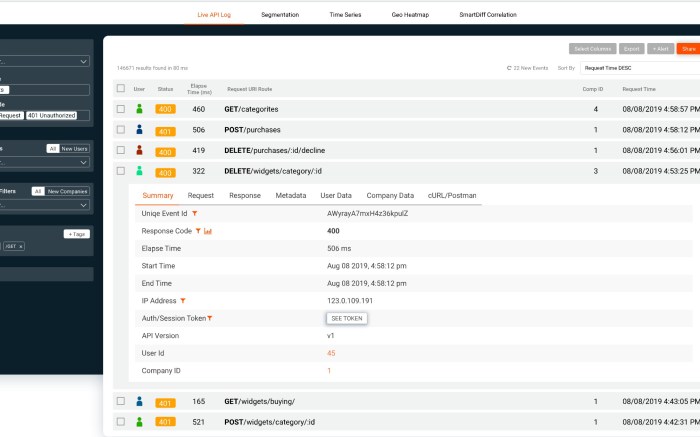Check the select-all checkbox in table header

[x=120, y=89]
